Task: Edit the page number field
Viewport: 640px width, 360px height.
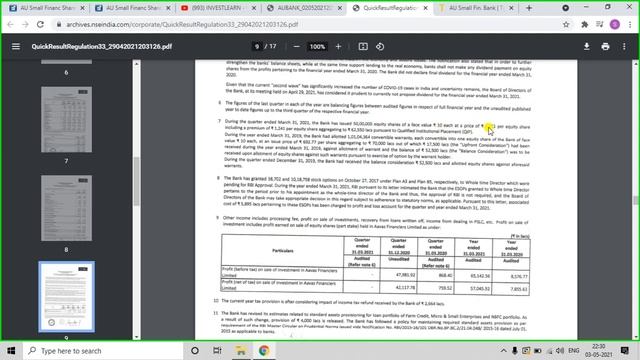Action: click(x=257, y=47)
